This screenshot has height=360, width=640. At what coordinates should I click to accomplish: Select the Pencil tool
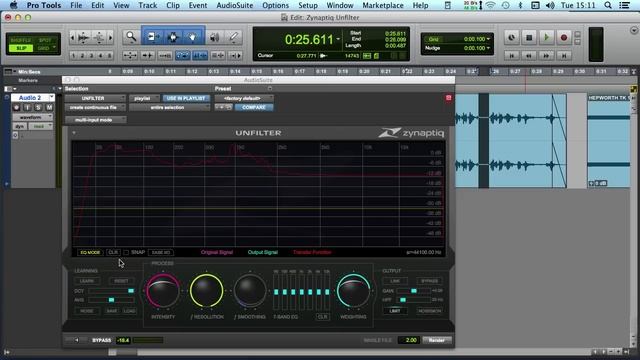(234, 37)
